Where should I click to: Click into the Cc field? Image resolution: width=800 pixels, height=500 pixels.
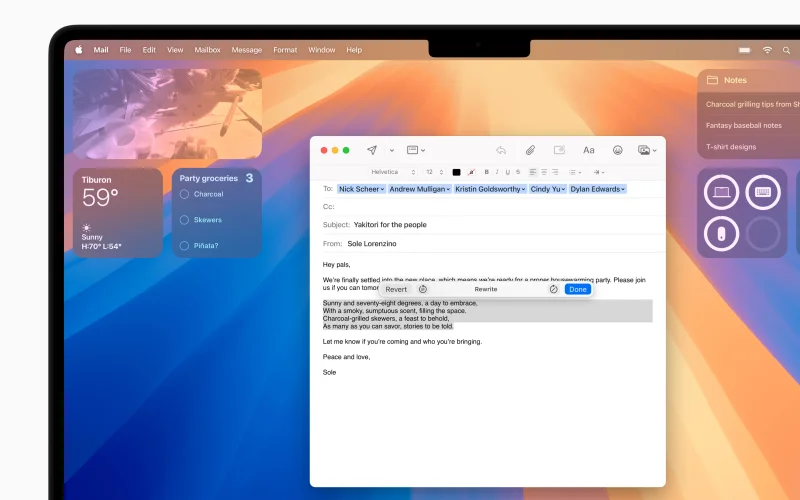pyautogui.click(x=493, y=207)
